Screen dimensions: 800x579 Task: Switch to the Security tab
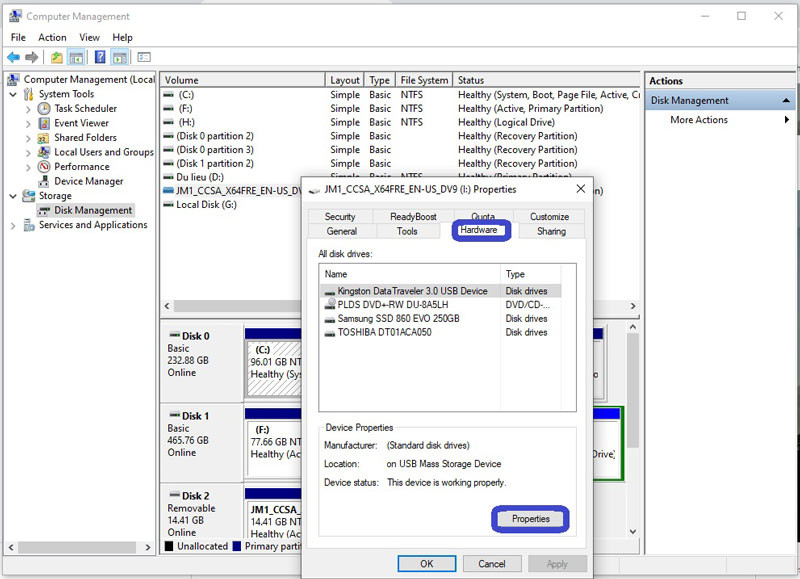(x=340, y=216)
